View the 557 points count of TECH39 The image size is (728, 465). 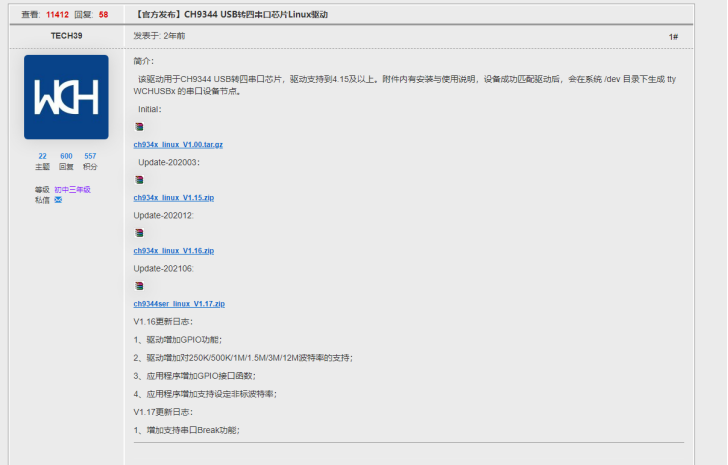coord(90,156)
